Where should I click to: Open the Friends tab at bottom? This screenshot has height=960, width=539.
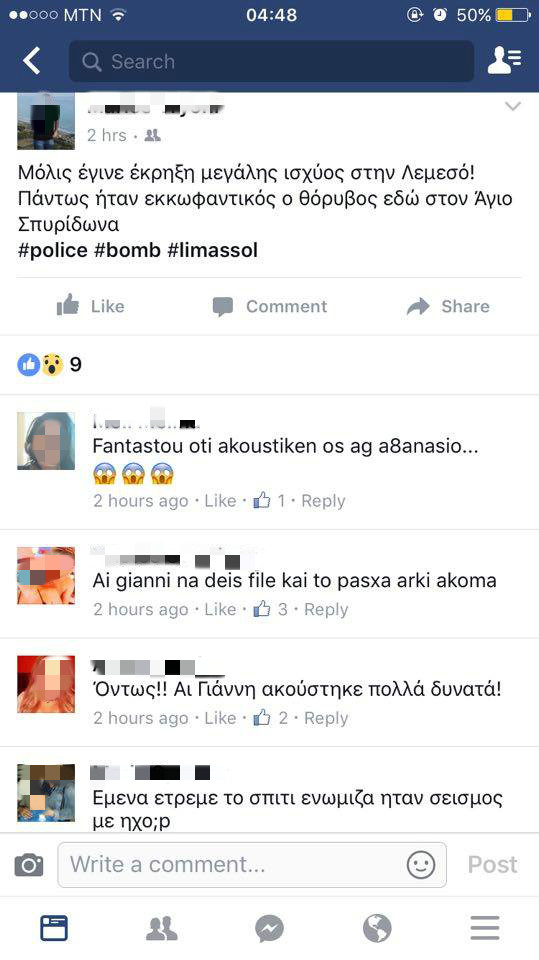pos(162,928)
